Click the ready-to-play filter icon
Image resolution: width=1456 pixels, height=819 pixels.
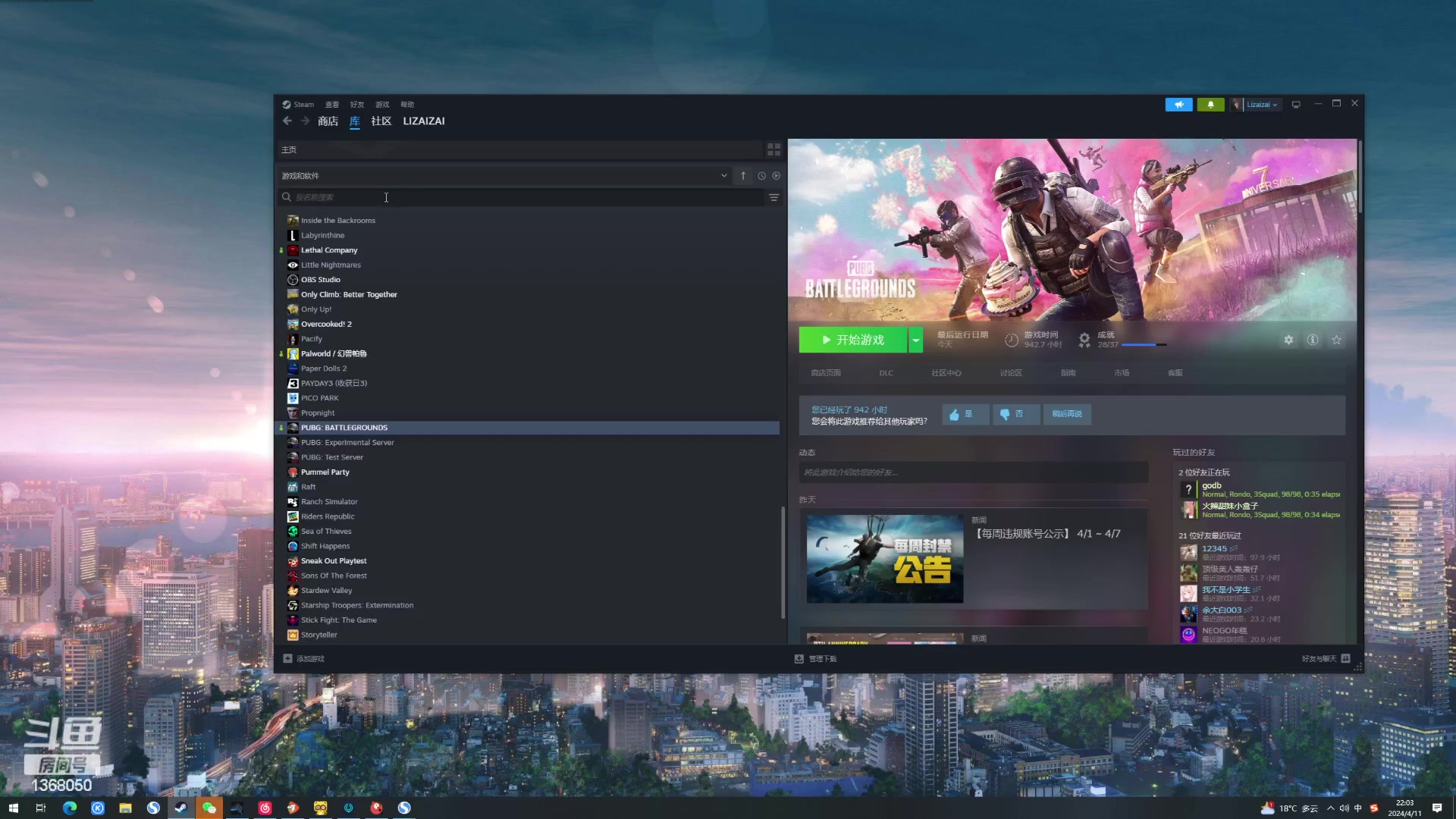[x=776, y=176]
